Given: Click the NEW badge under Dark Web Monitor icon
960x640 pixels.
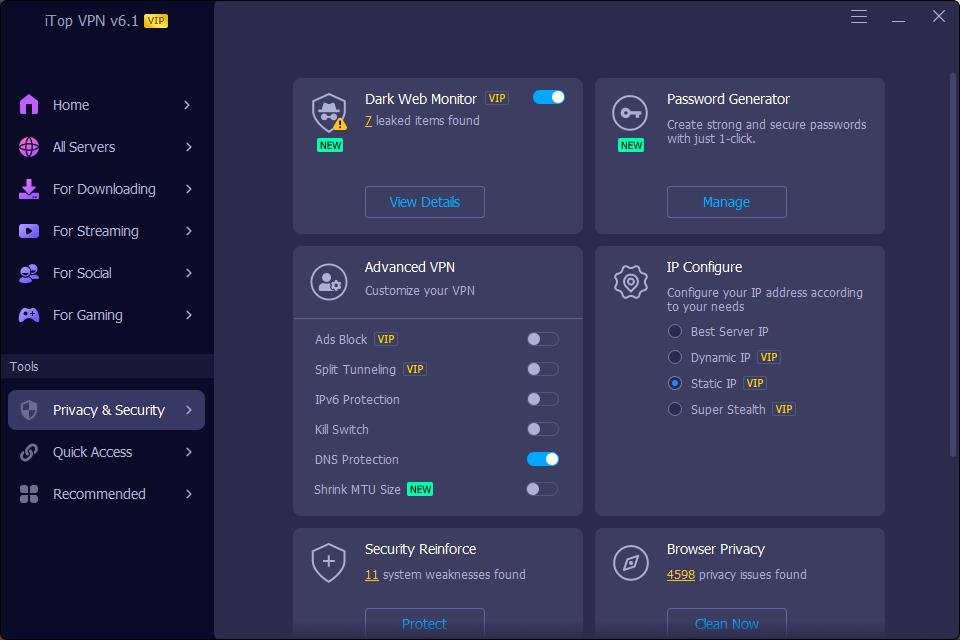Looking at the screenshot, I should tap(330, 145).
